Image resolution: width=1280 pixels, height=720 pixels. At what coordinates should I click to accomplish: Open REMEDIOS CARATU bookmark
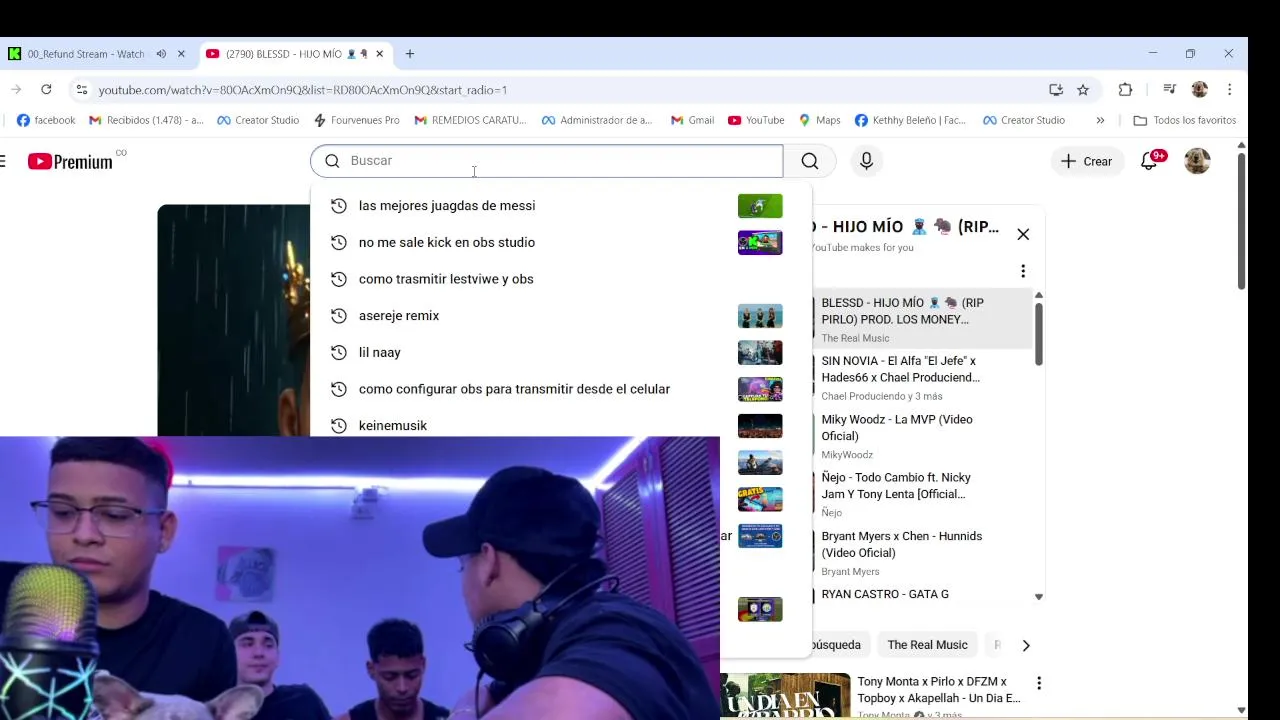coord(470,120)
